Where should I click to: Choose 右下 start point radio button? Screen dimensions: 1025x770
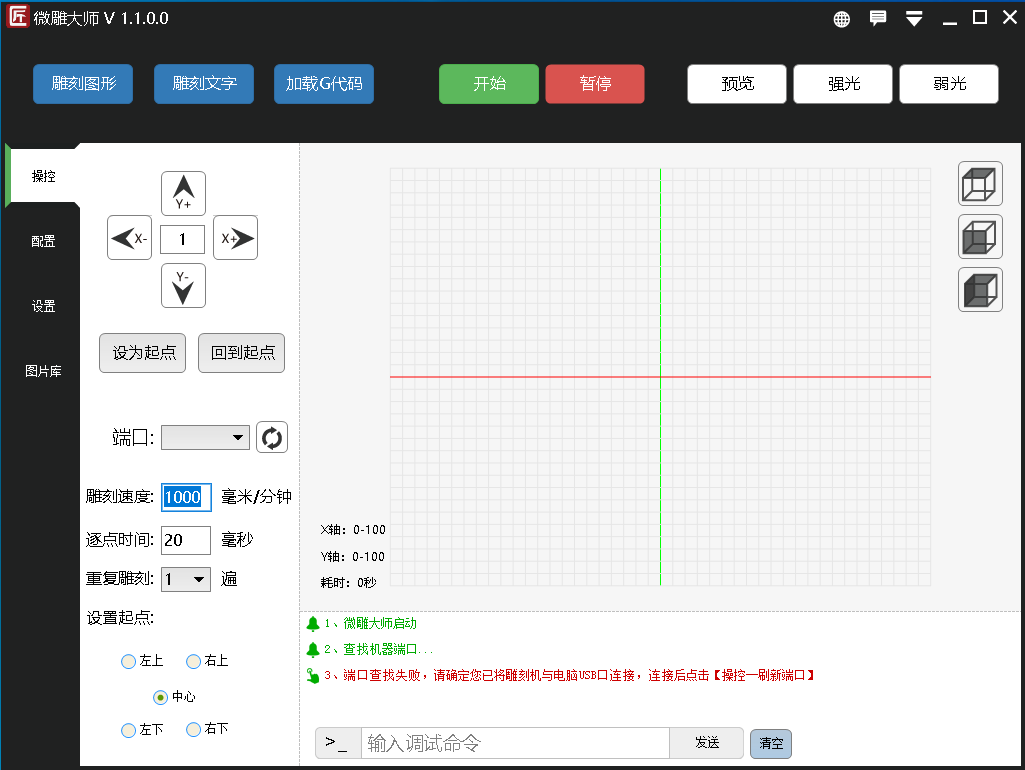click(x=194, y=730)
